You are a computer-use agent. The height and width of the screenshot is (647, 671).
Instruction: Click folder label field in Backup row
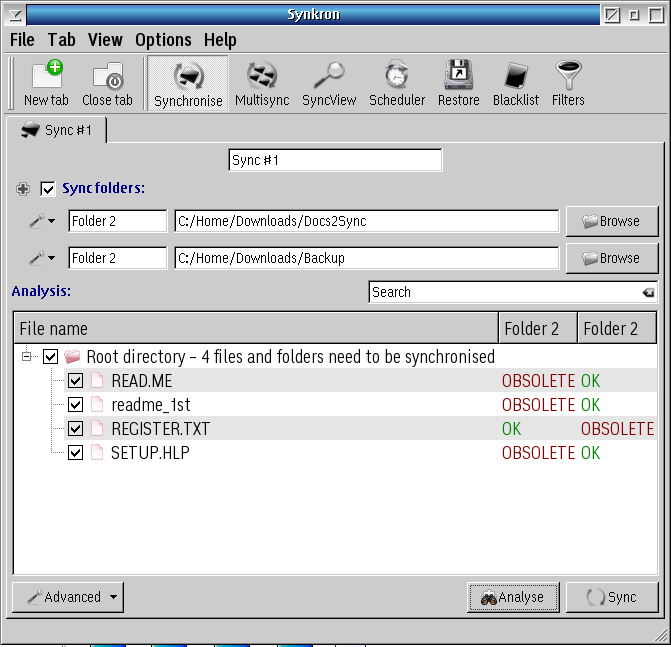click(117, 258)
